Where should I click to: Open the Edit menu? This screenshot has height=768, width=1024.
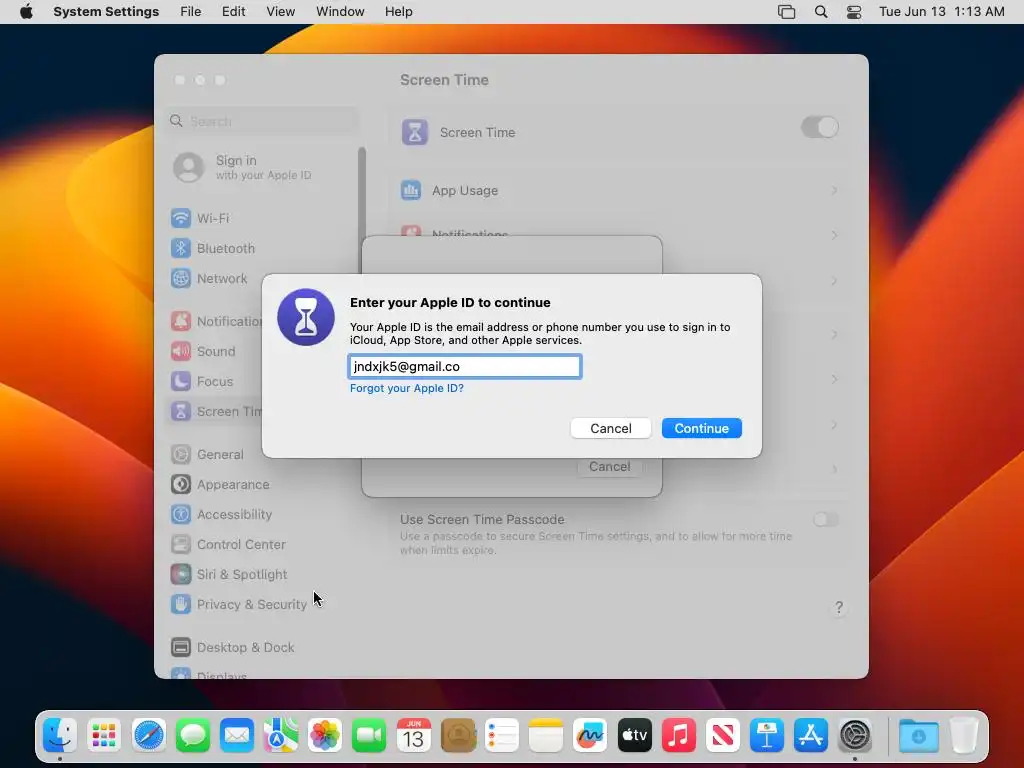click(x=233, y=12)
